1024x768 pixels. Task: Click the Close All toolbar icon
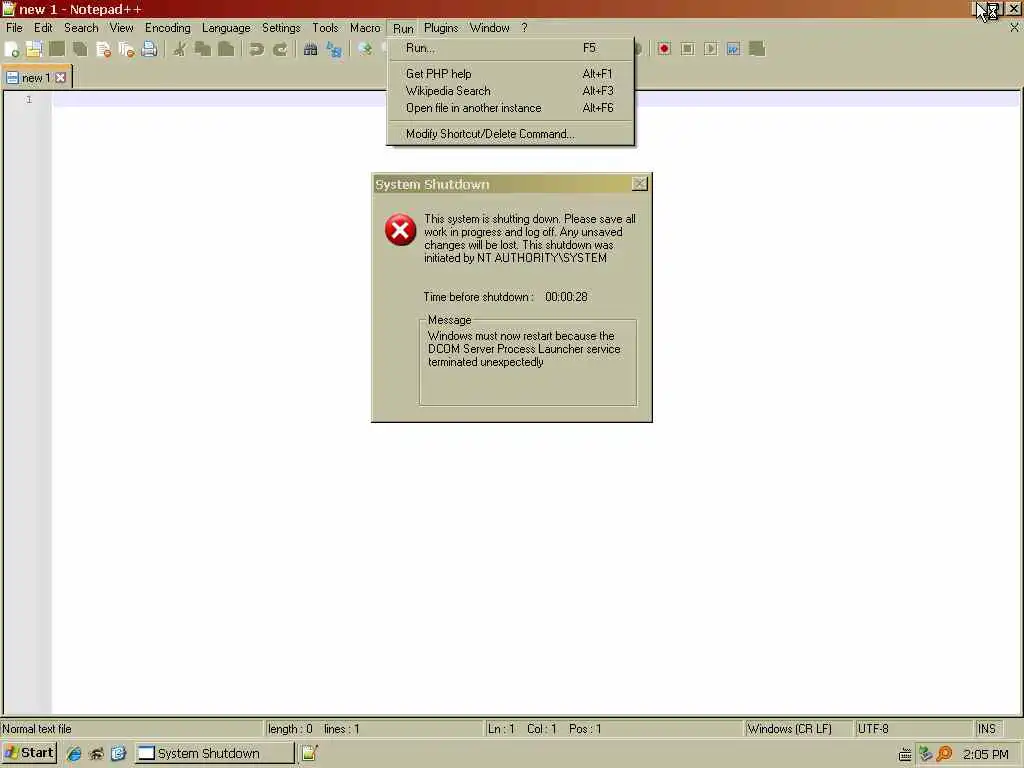[126, 49]
